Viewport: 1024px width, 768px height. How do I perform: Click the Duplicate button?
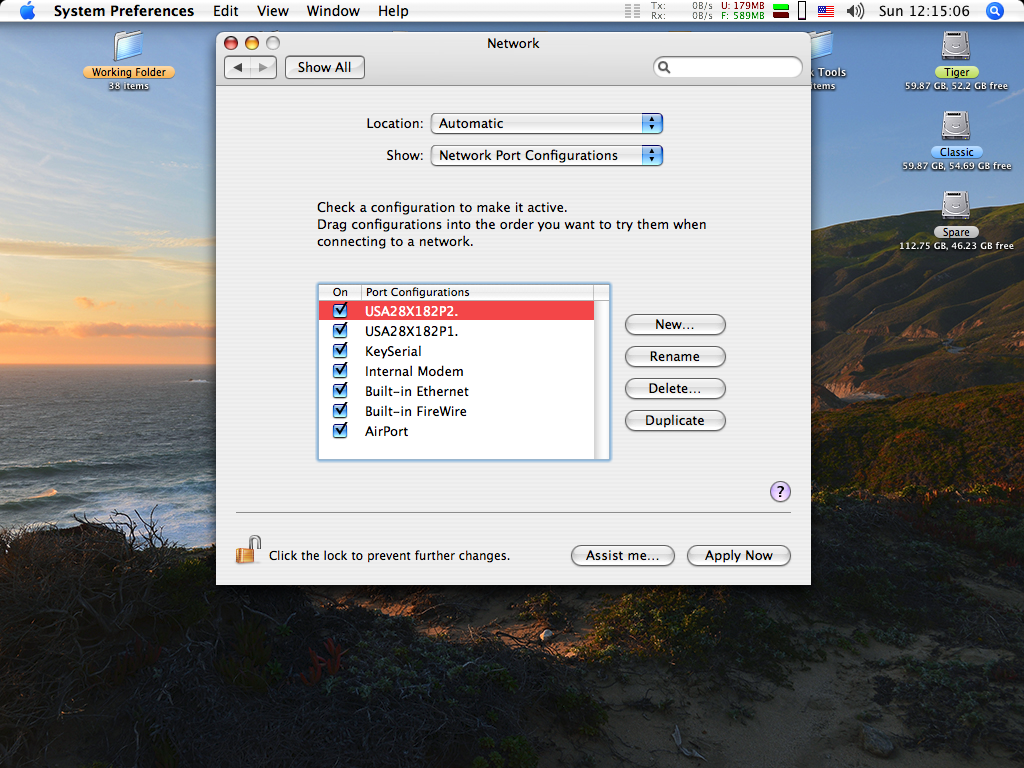tap(675, 421)
